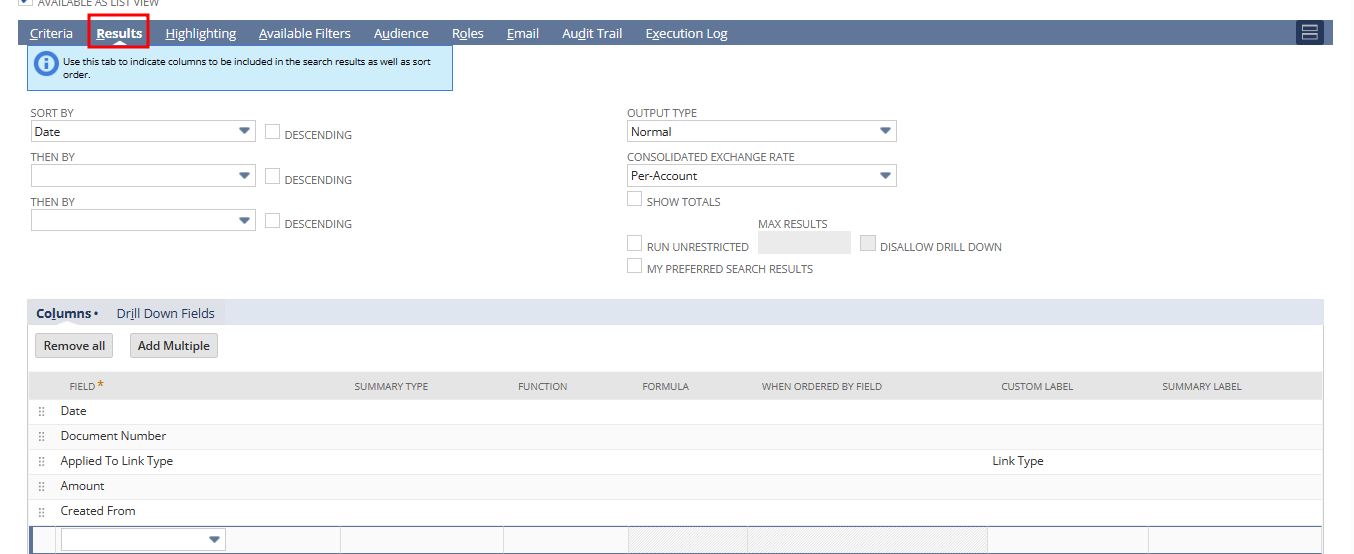Open the Highlighting tab
Image resolution: width=1354 pixels, height=554 pixels.
click(201, 33)
